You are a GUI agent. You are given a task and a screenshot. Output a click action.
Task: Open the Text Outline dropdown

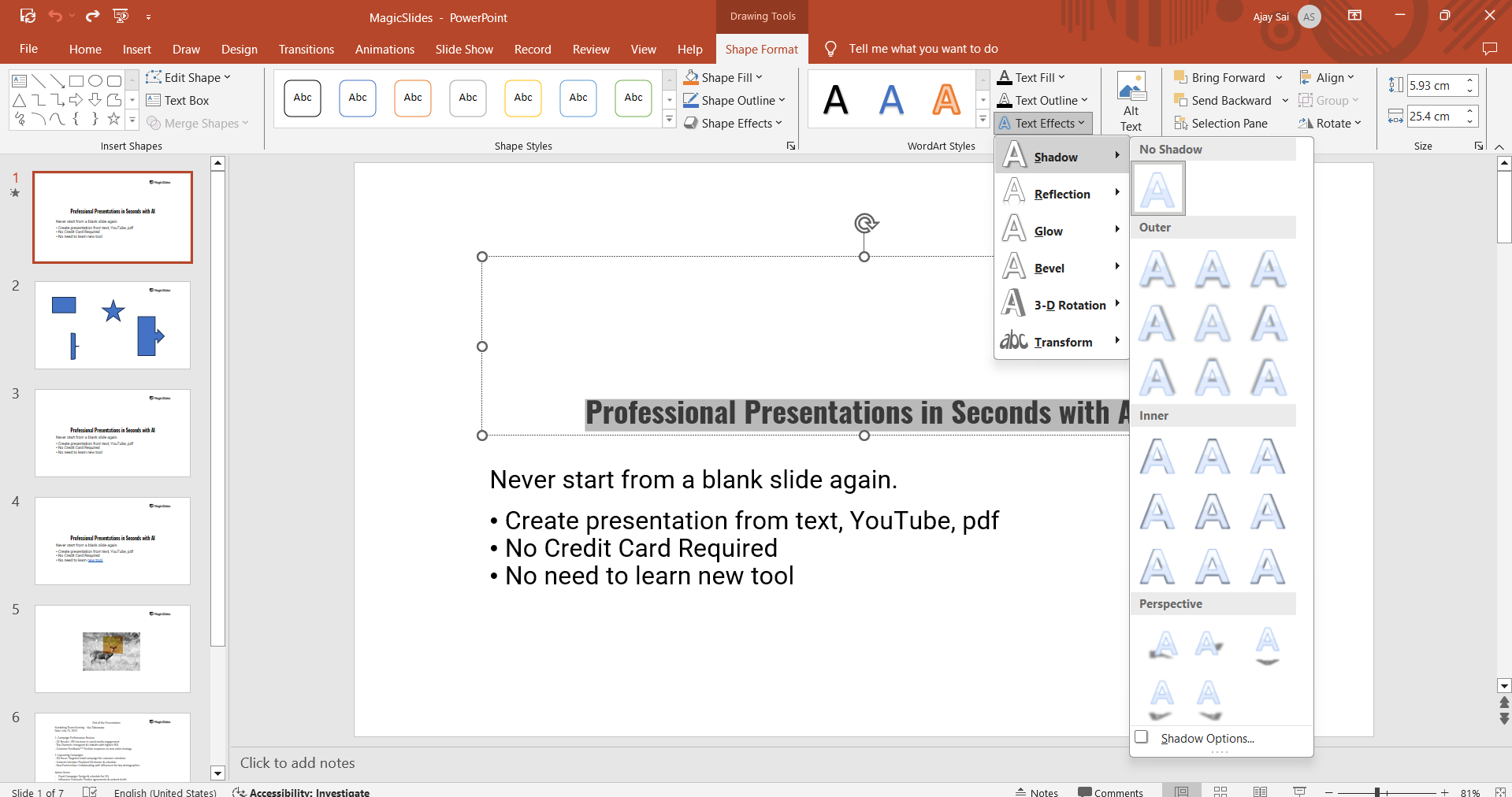pos(1084,100)
